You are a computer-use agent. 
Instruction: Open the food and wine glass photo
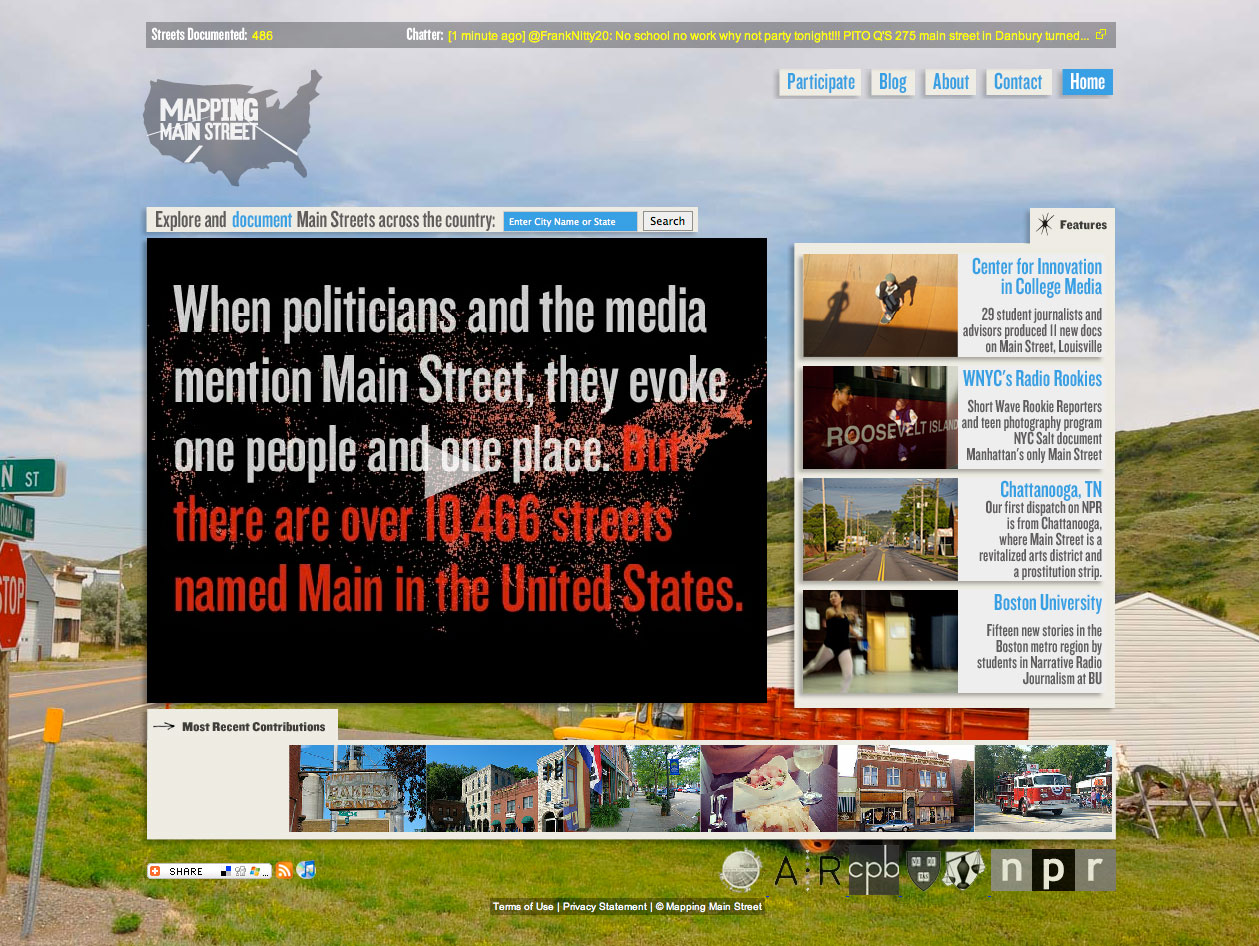[x=769, y=788]
